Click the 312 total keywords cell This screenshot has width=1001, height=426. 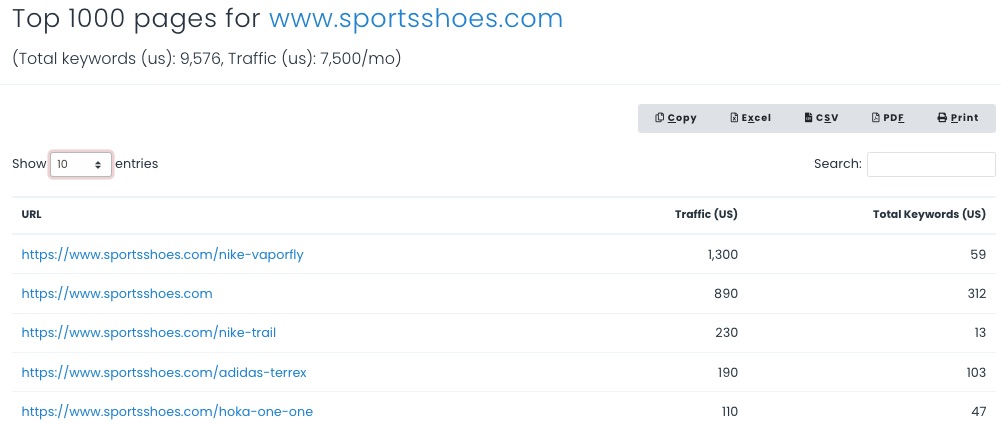point(975,294)
